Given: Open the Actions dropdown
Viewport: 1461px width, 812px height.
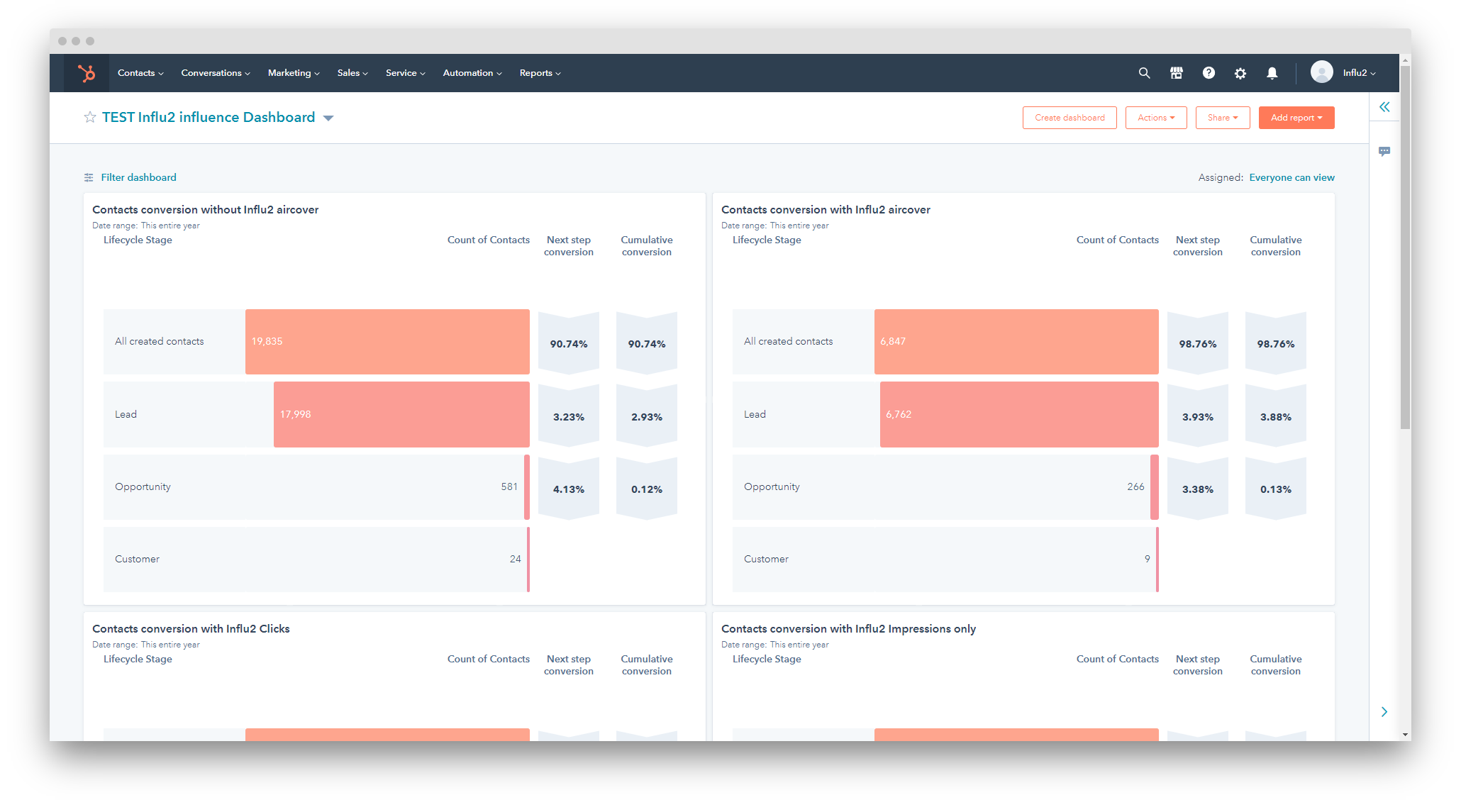Looking at the screenshot, I should click(1155, 117).
